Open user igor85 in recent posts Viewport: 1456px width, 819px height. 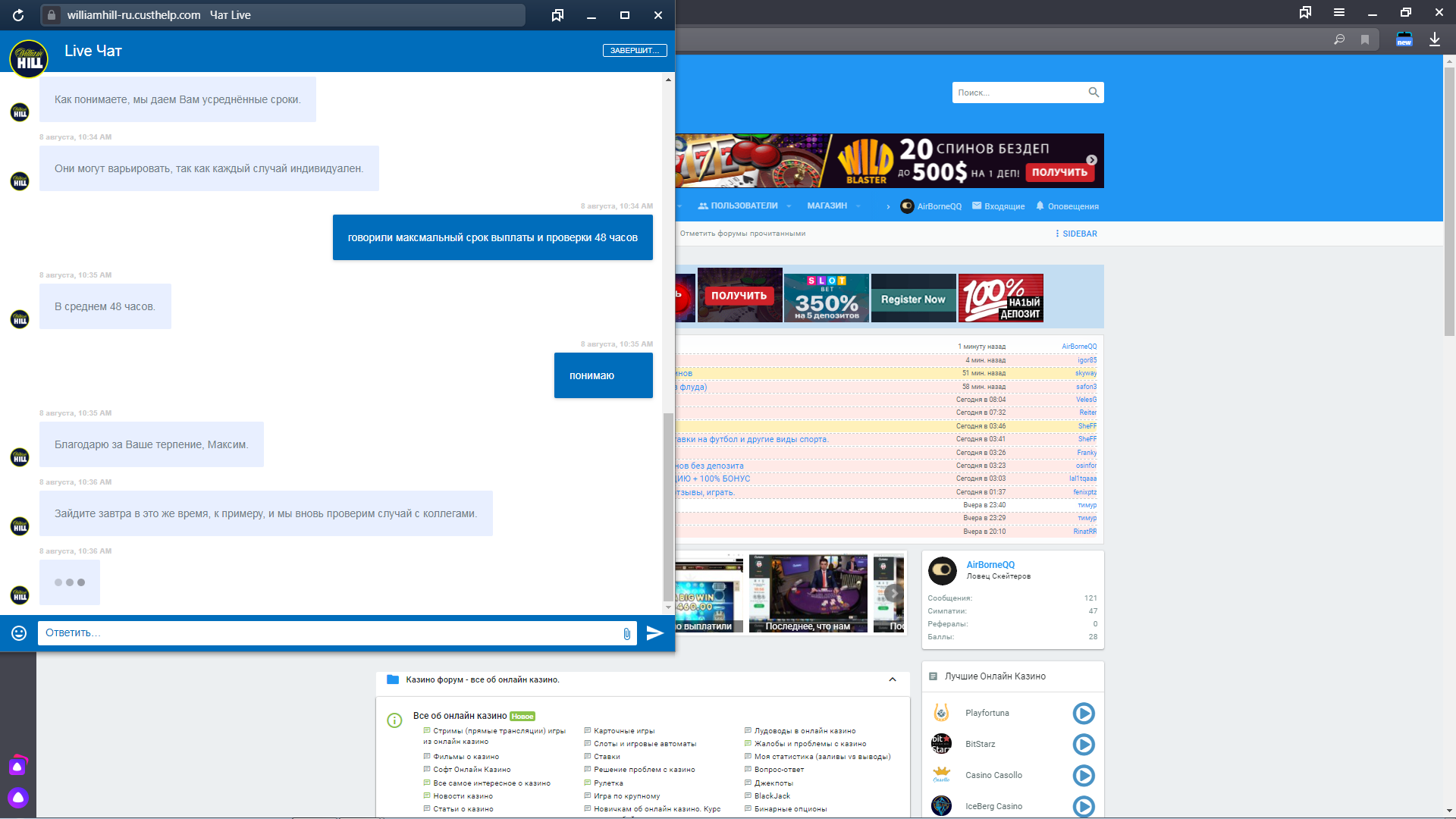pyautogui.click(x=1087, y=360)
